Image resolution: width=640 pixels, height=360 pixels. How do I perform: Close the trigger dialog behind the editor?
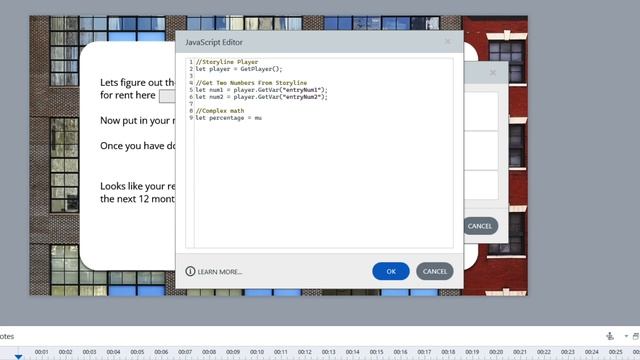493,73
